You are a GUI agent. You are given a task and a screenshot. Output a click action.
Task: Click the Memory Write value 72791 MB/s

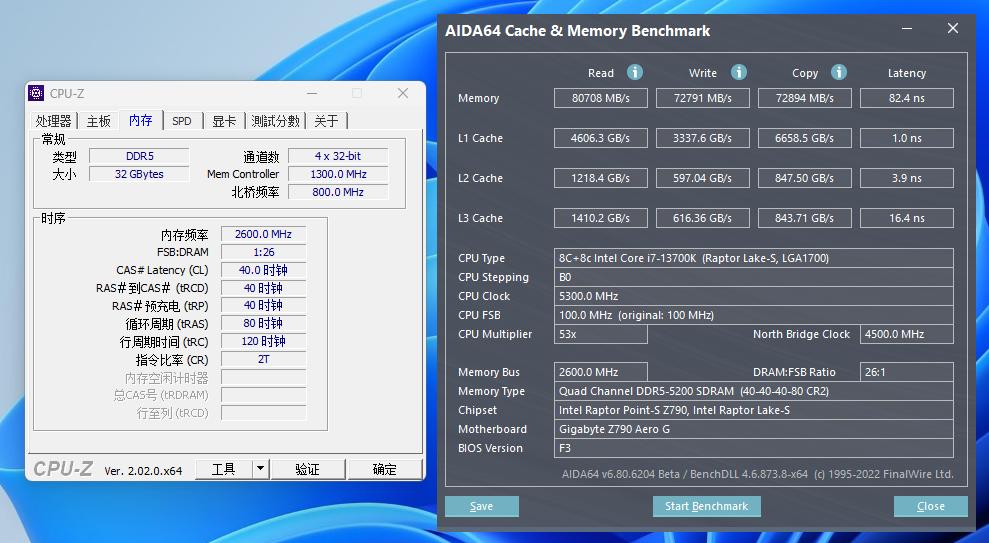(703, 98)
